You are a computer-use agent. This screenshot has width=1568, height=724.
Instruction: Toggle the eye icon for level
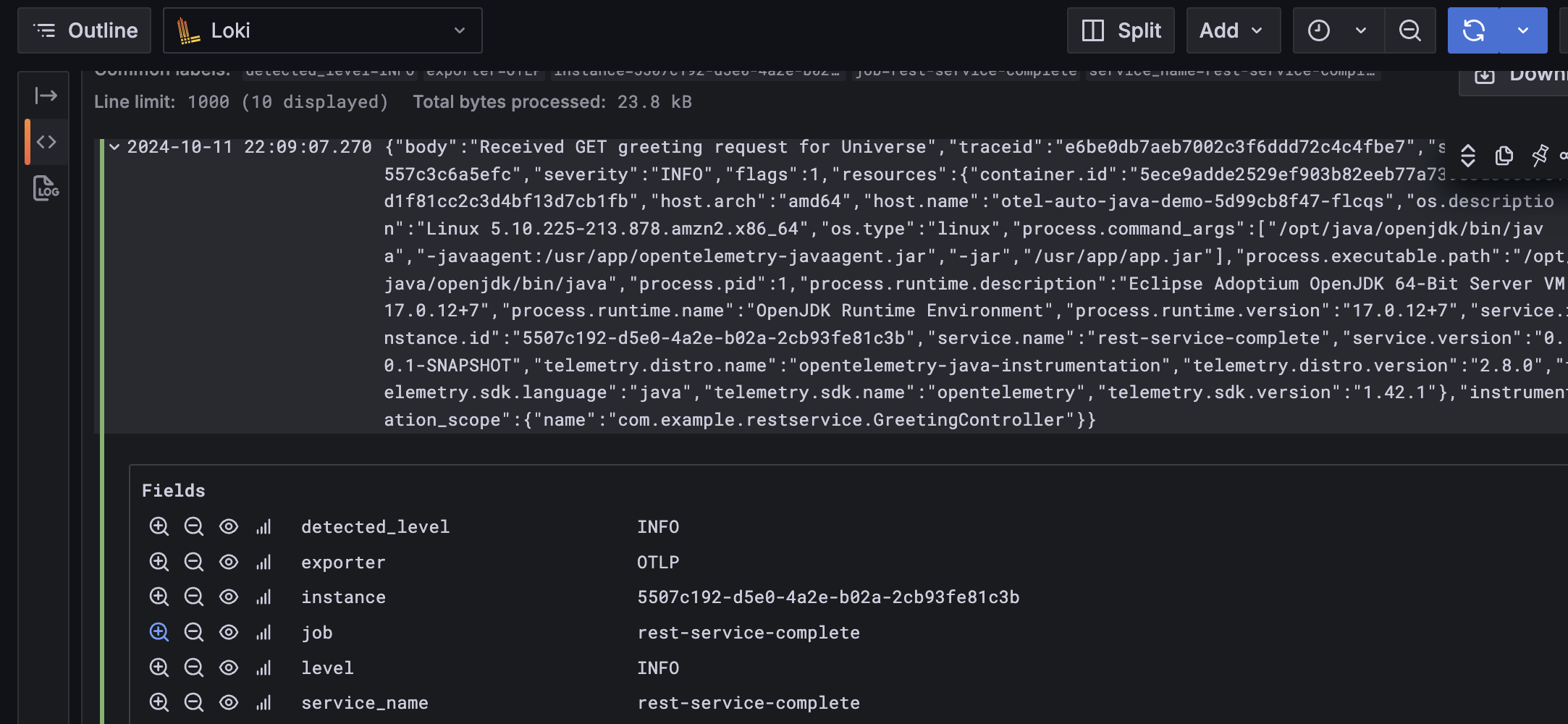tap(229, 668)
